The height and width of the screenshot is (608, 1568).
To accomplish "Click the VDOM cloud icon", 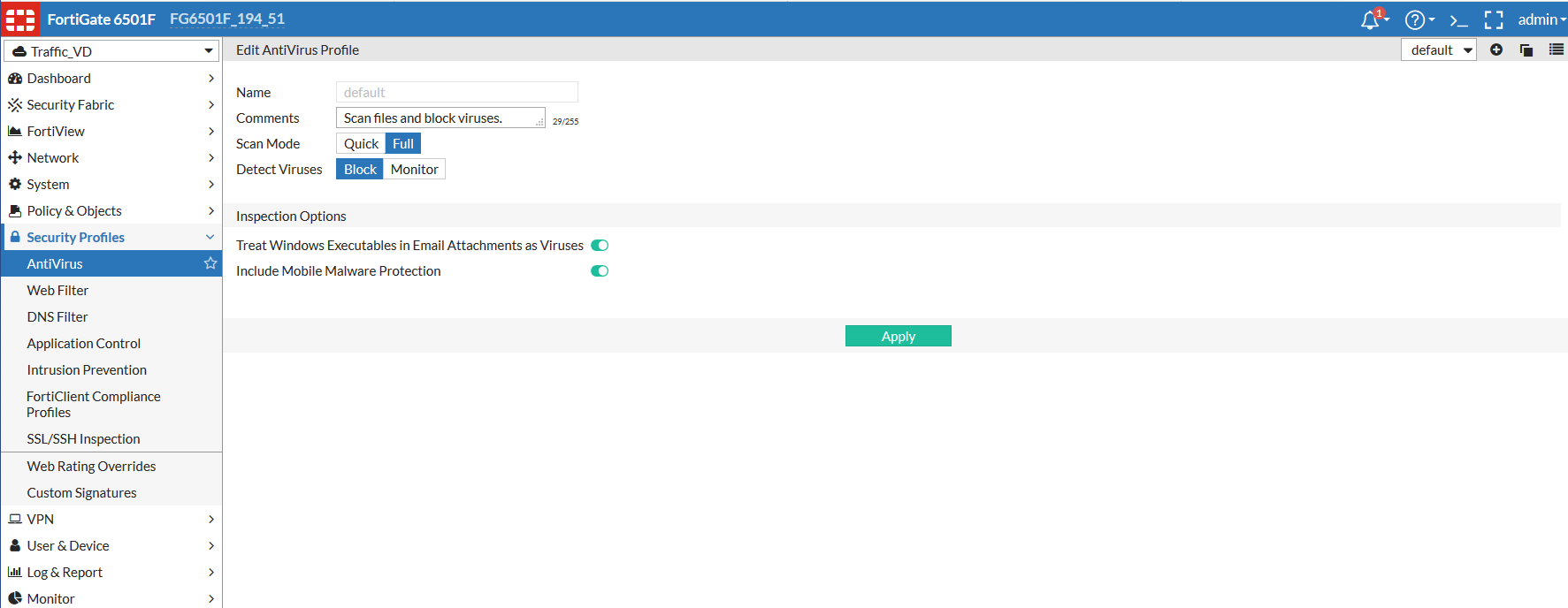I will (19, 51).
